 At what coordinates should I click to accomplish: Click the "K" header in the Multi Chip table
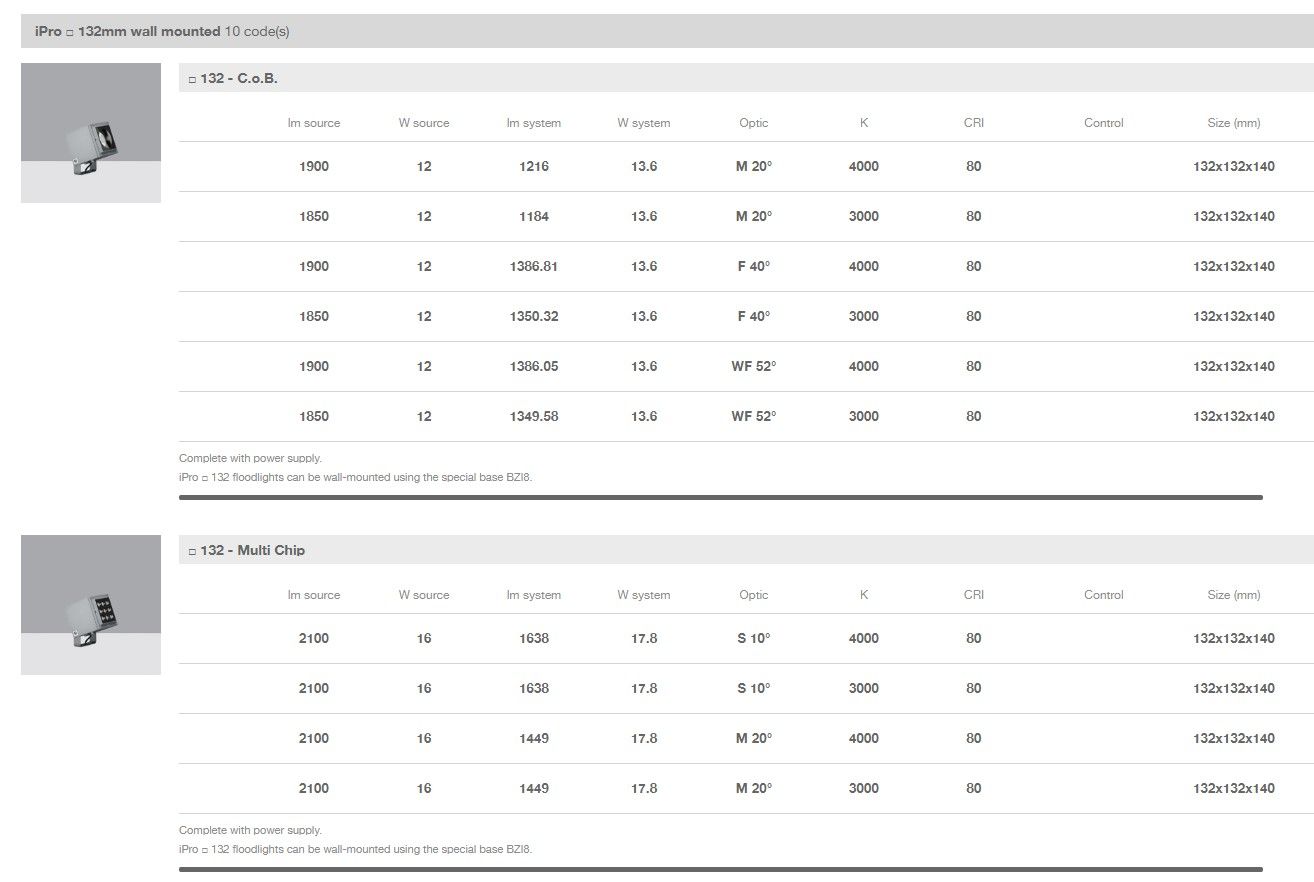864,595
